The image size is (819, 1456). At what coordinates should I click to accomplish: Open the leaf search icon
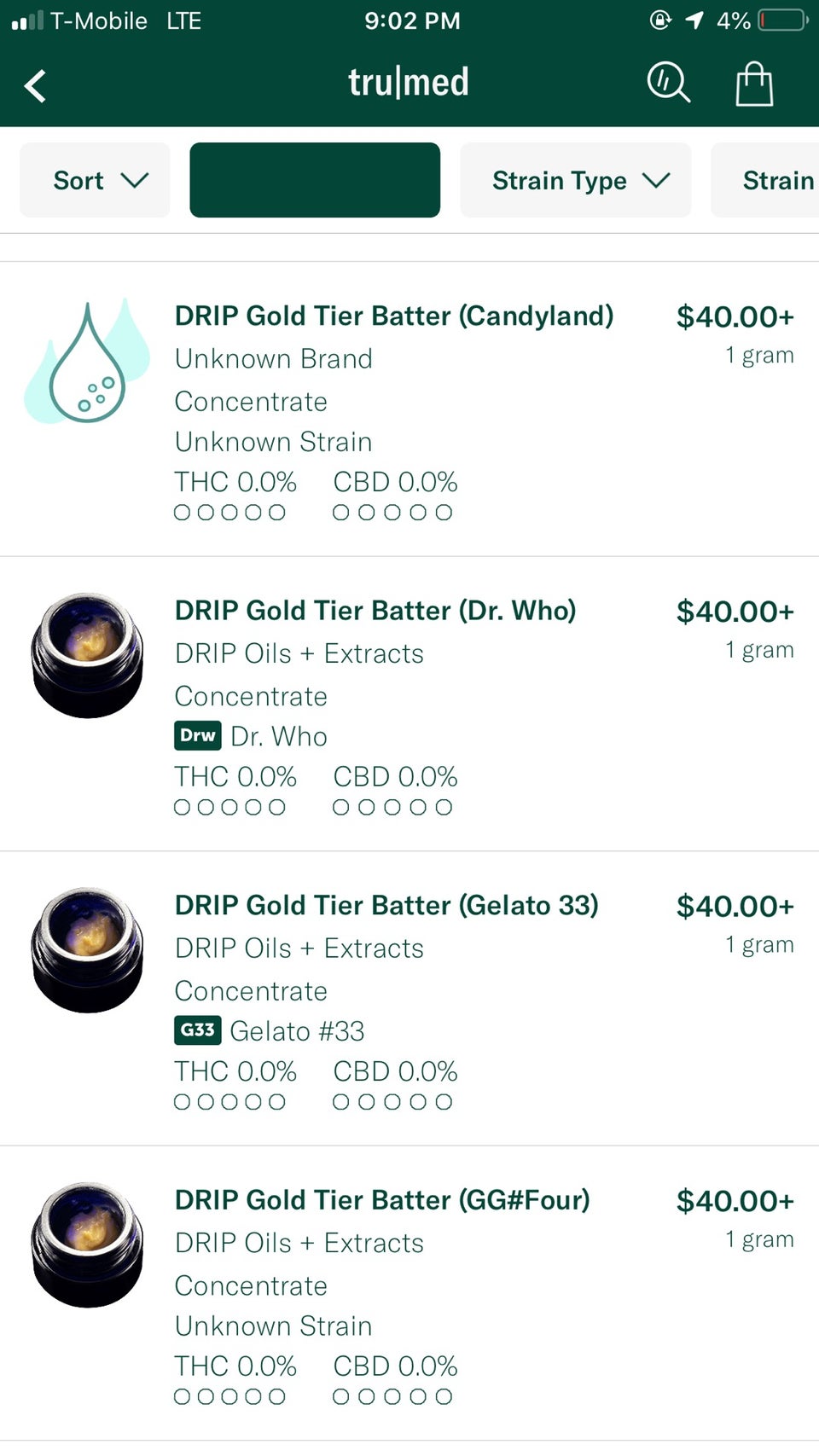(x=668, y=83)
